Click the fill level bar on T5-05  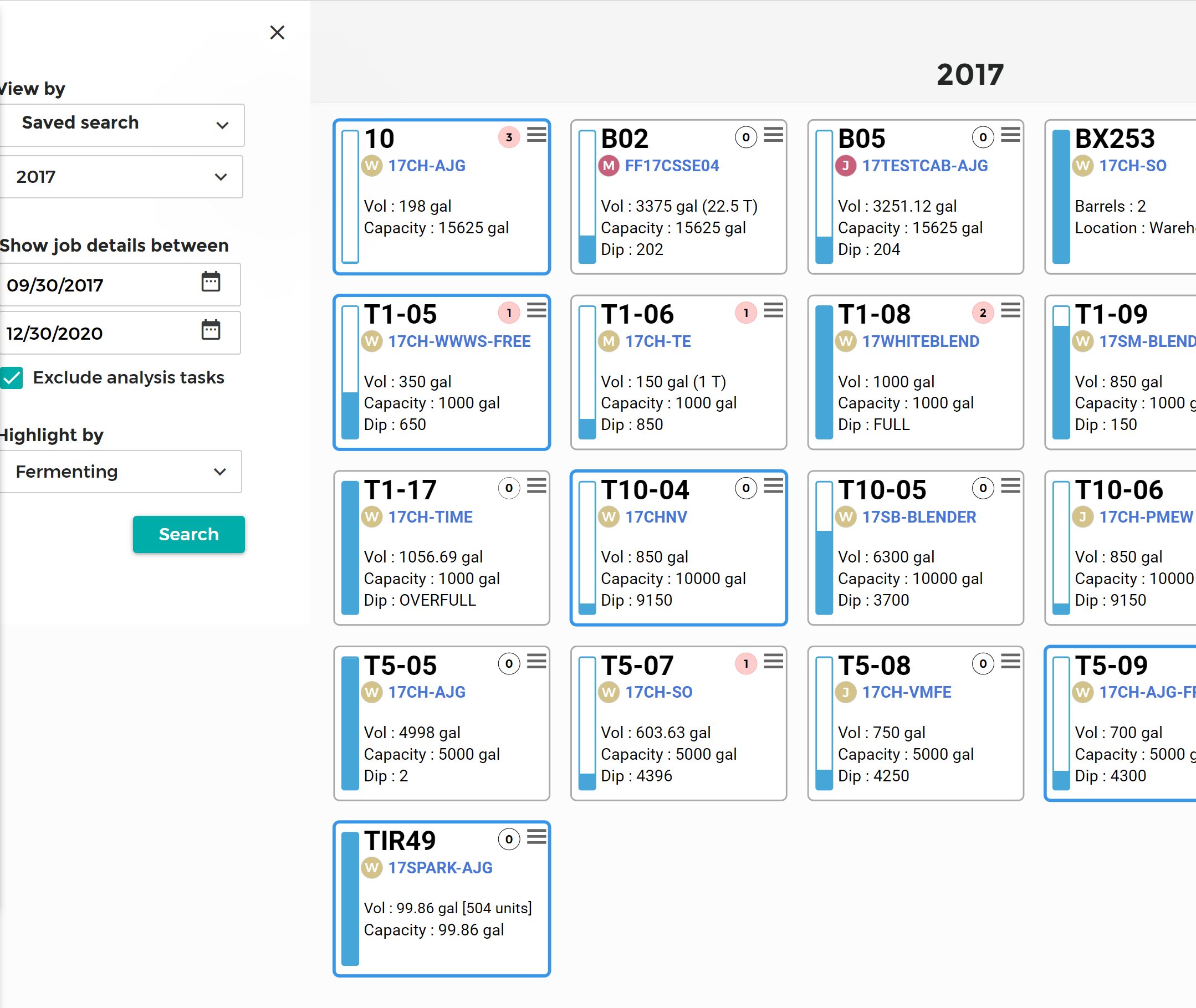[350, 723]
